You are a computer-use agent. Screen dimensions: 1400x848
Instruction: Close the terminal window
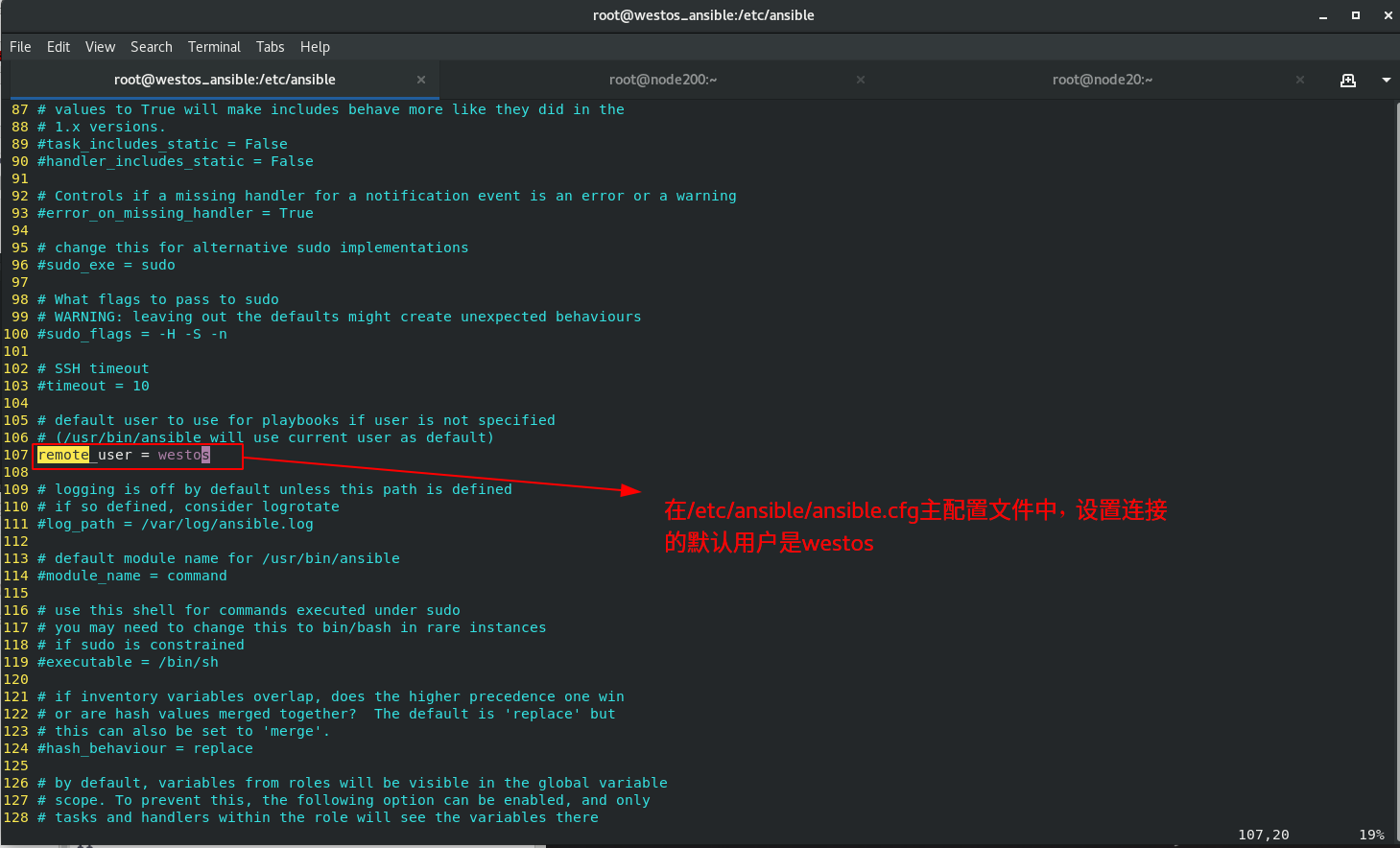(x=1388, y=15)
